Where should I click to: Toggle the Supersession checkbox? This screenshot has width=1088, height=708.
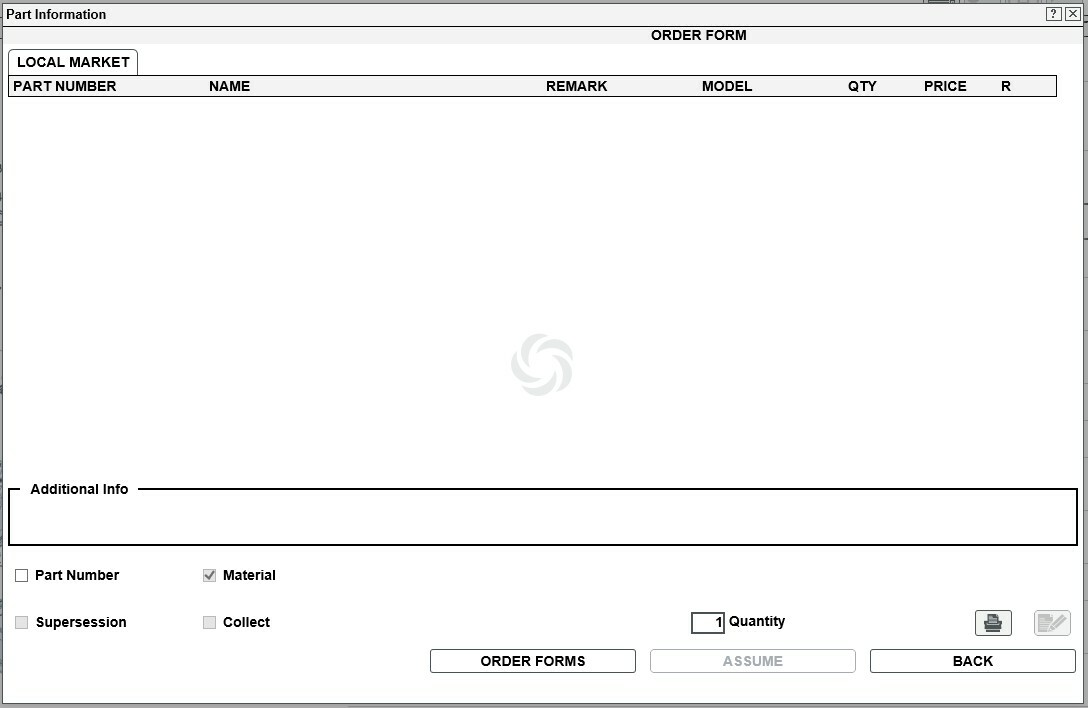[22, 622]
